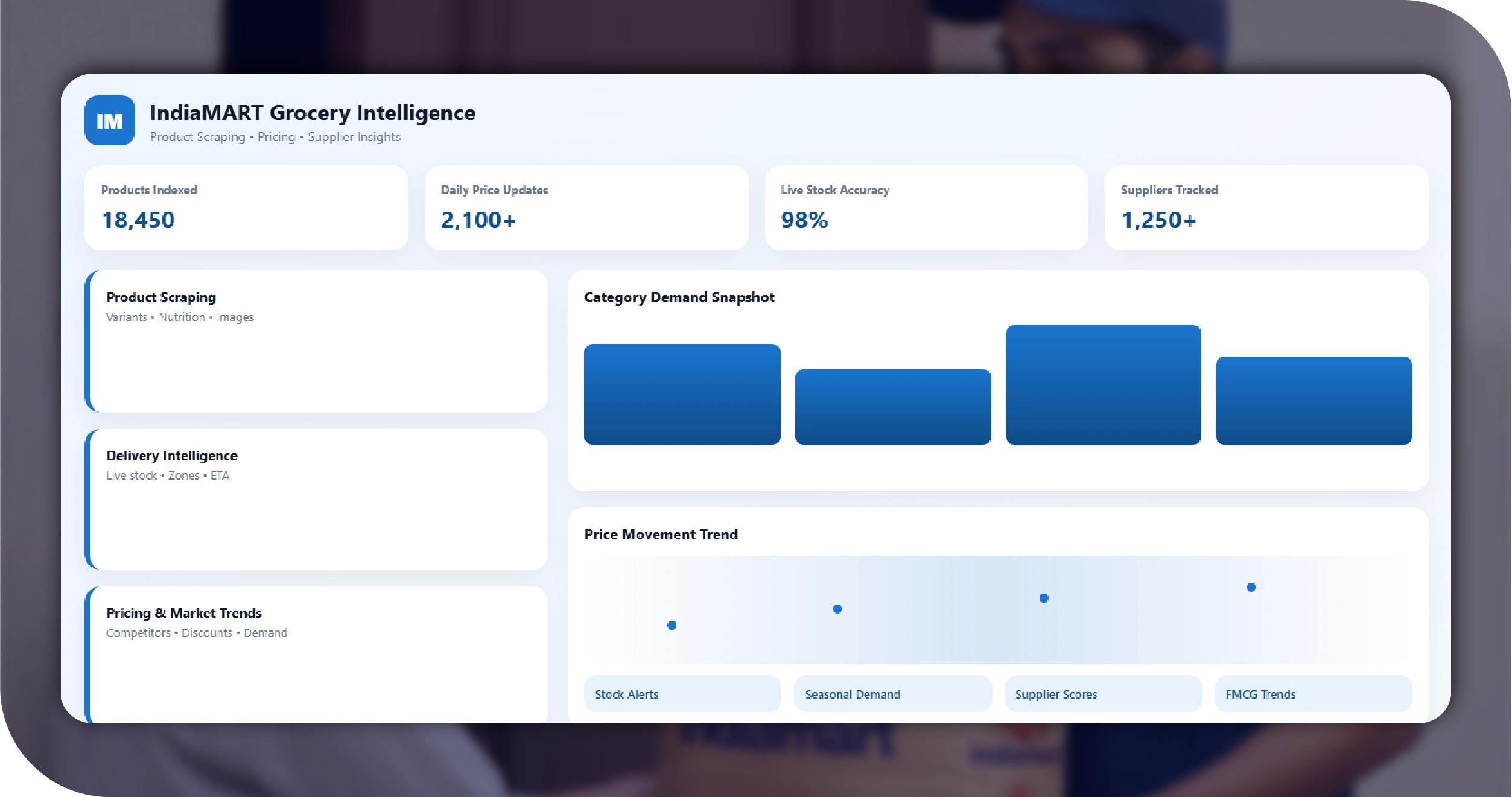1512x797 pixels.
Task: Toggle the Stock Alerts chip
Action: pos(682,694)
